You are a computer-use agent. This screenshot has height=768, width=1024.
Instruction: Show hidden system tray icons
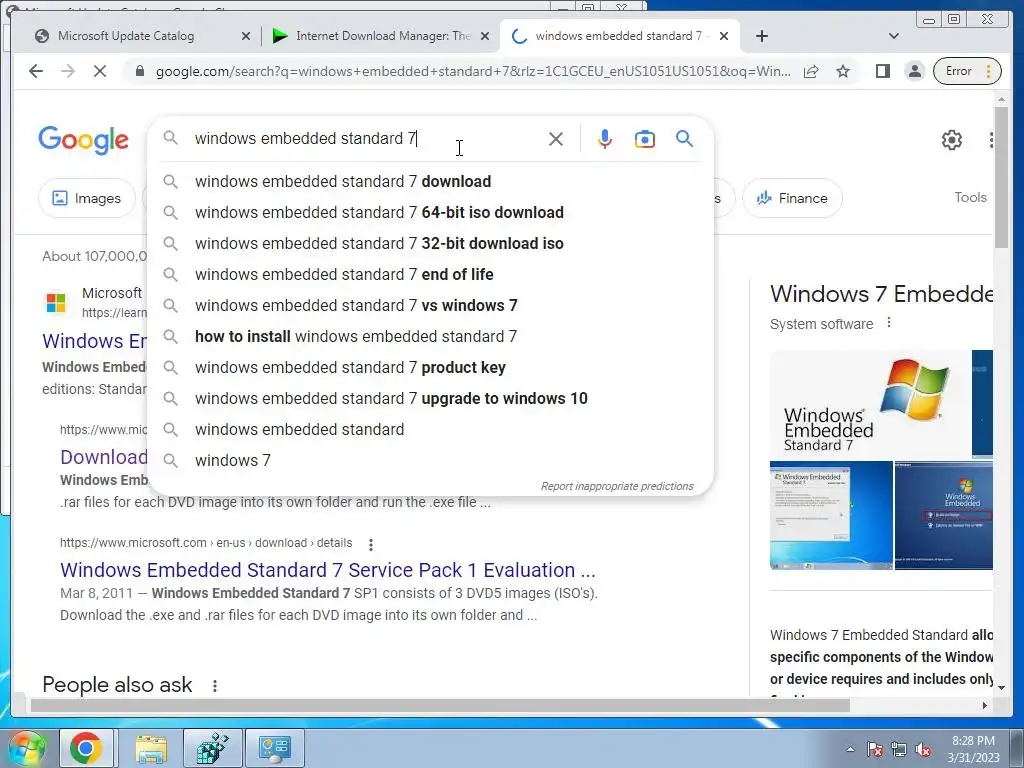pos(850,749)
